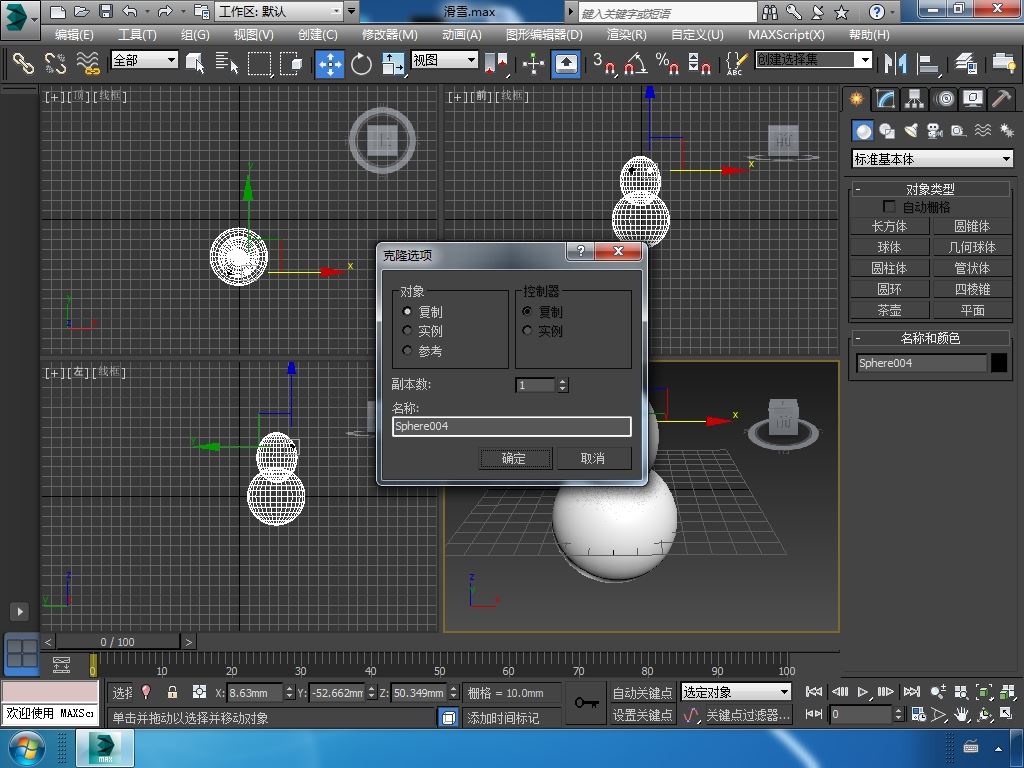Toggle the Spinner Snap icon
The width and height of the screenshot is (1024, 768).
(699, 63)
